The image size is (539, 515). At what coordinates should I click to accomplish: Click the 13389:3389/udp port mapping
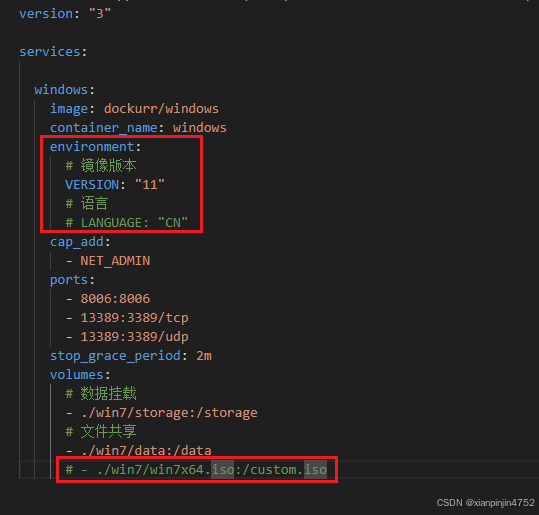coord(134,337)
